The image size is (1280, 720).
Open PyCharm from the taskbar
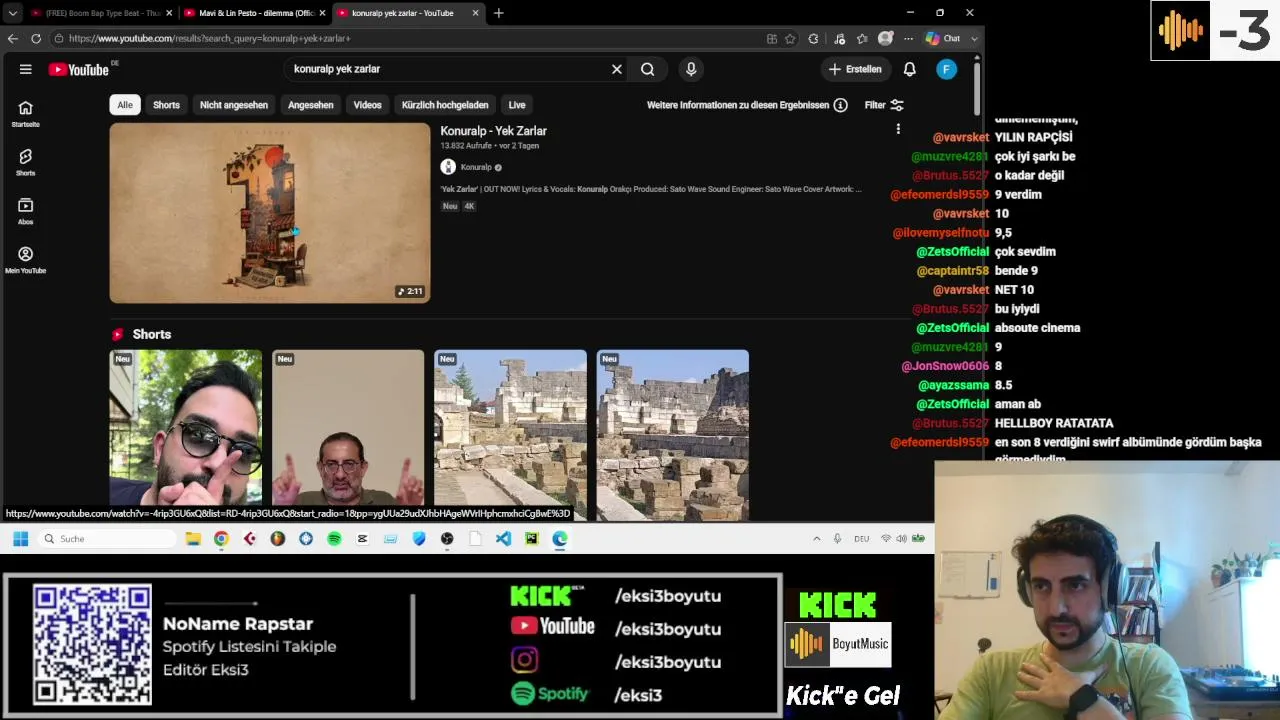coord(531,538)
